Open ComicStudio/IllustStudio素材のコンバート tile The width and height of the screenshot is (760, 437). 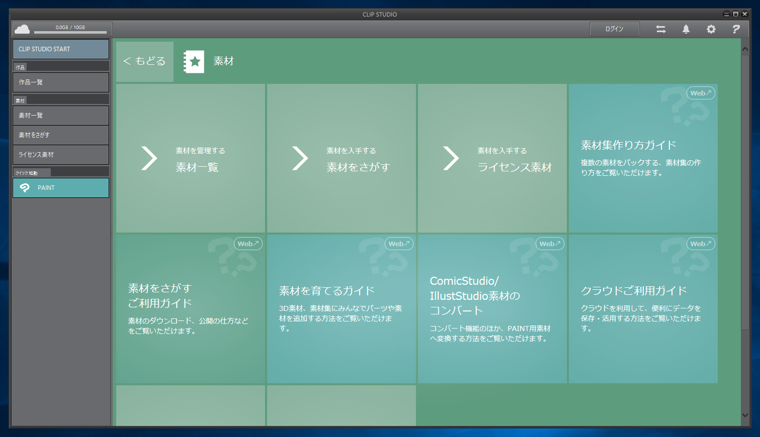[492, 309]
